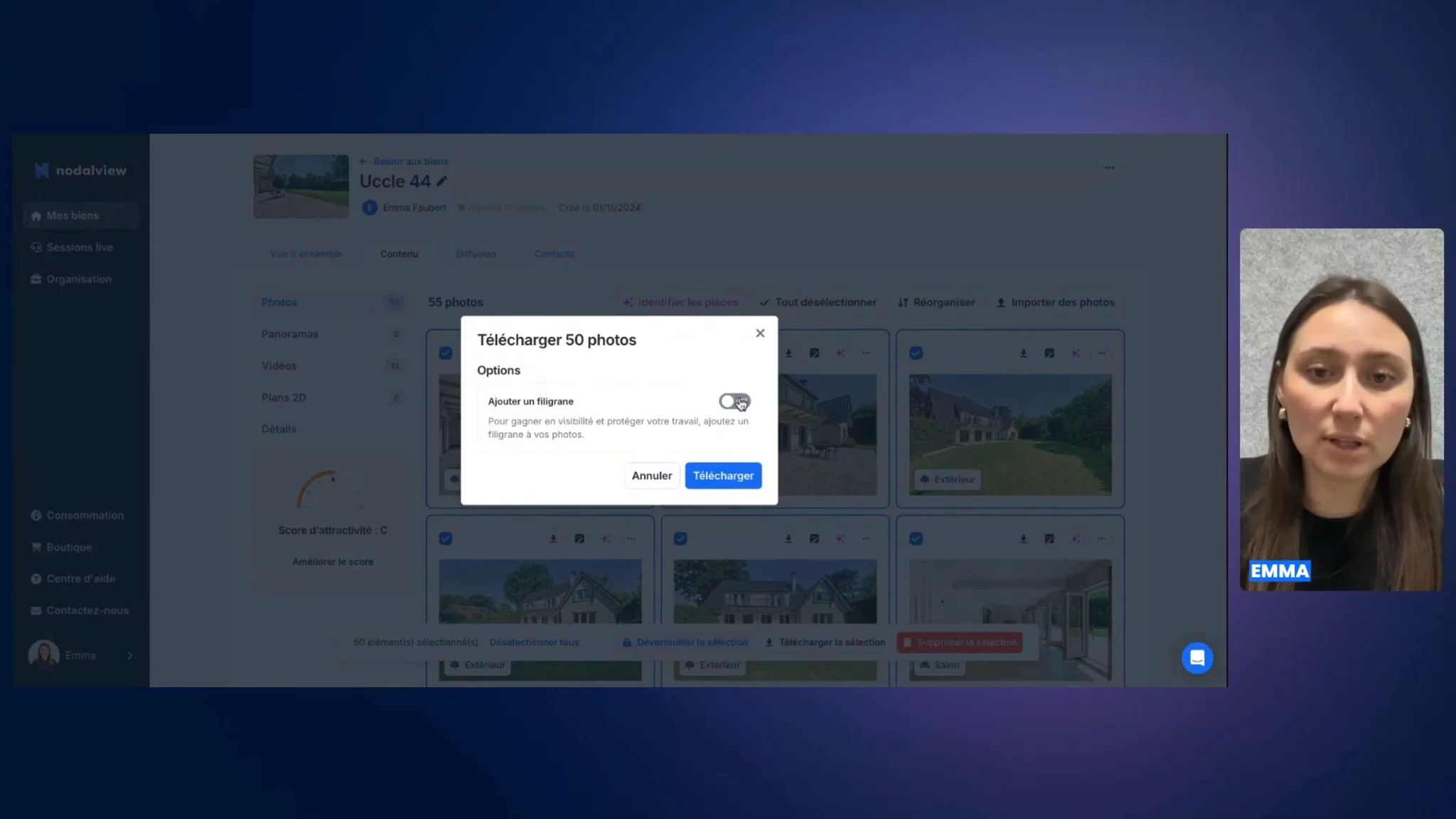
Task: Switch to the Contenu tab
Action: (x=399, y=254)
